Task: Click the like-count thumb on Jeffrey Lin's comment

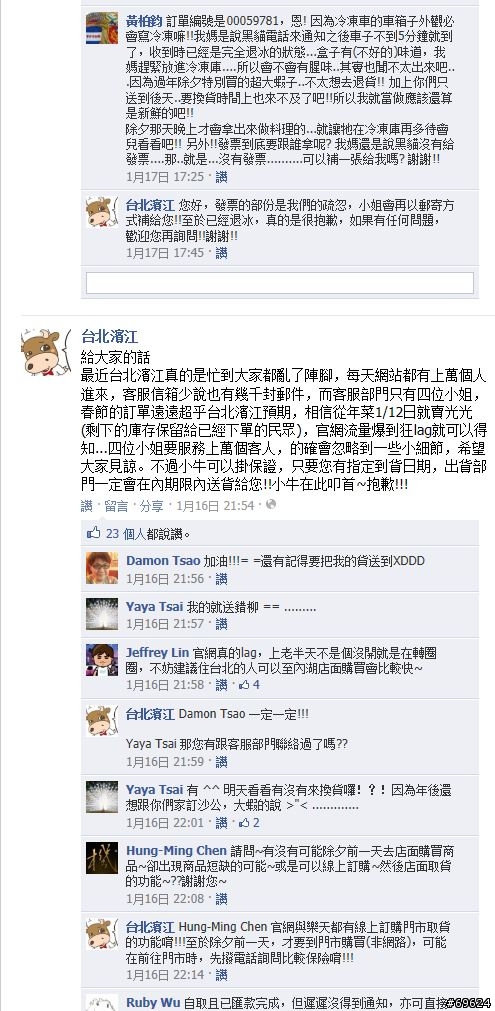Action: point(244,685)
